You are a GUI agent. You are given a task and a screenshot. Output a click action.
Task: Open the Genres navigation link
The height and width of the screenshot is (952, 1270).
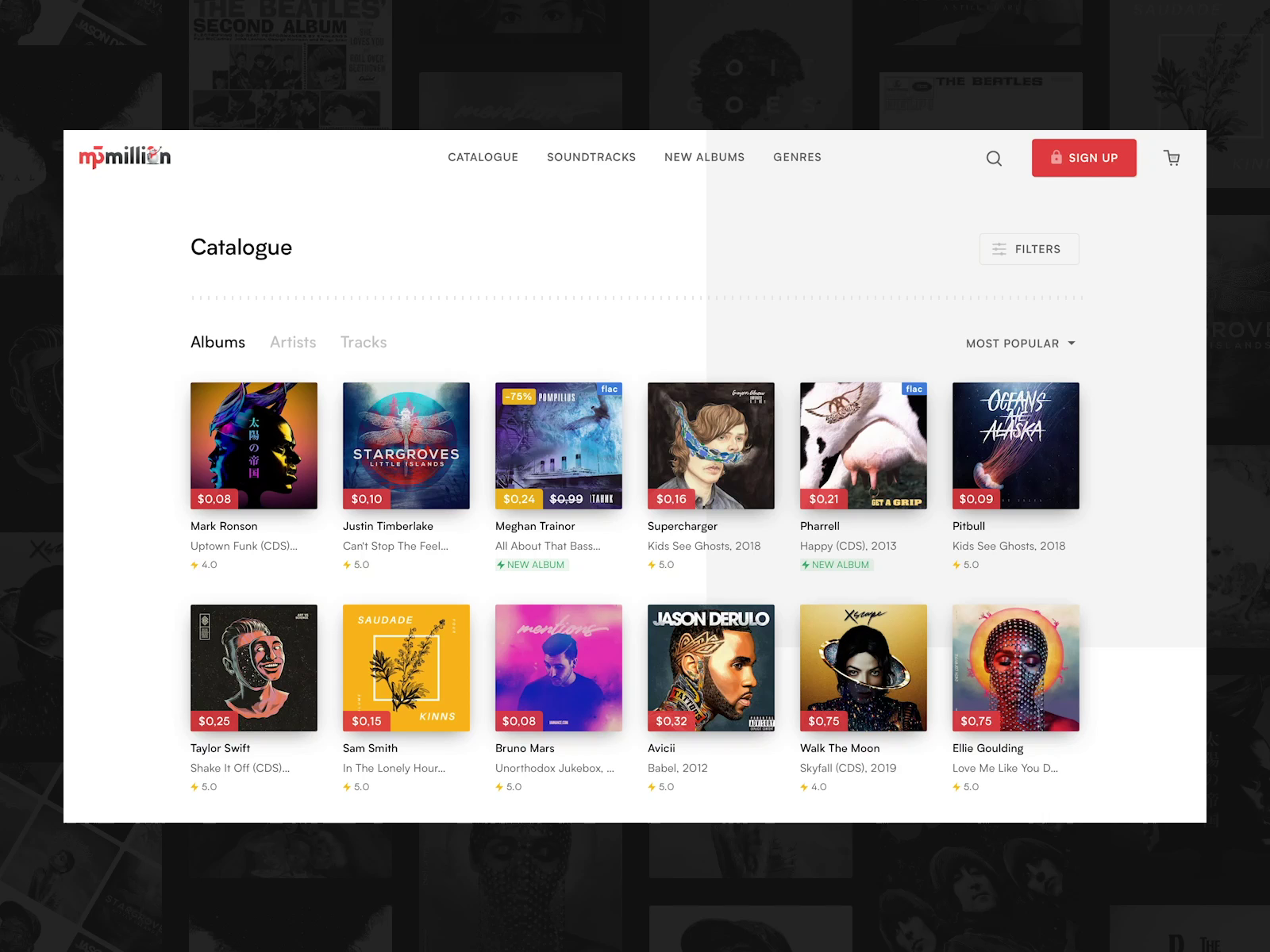(797, 157)
